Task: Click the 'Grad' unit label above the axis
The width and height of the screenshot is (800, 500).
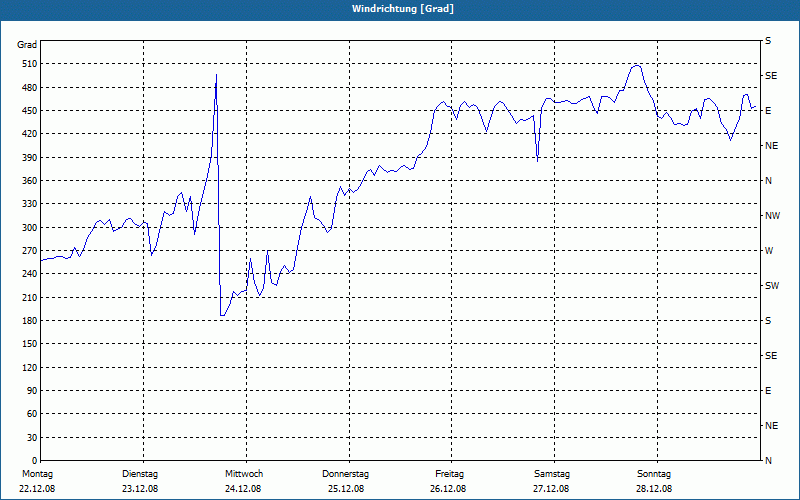Action: click(27, 45)
